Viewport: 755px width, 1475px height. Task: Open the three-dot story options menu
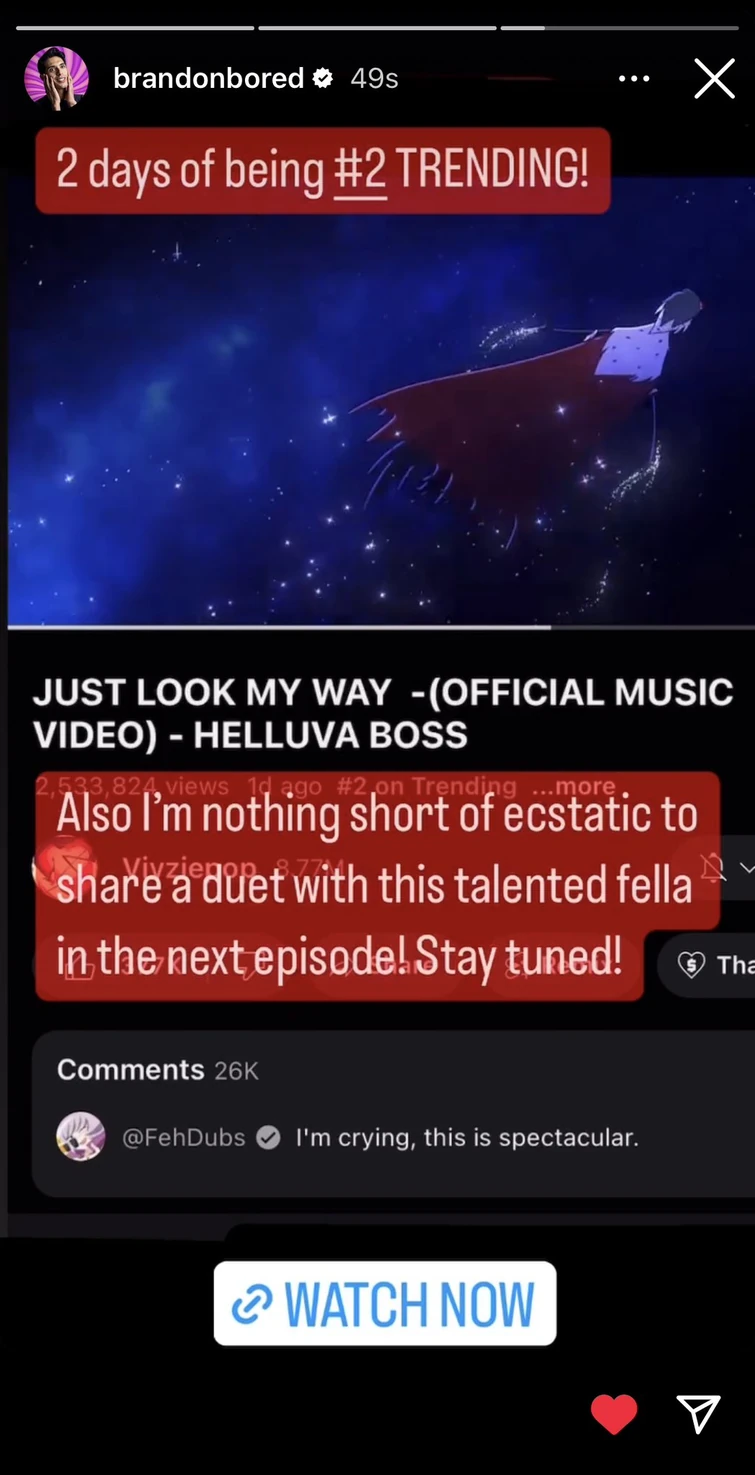tap(634, 78)
